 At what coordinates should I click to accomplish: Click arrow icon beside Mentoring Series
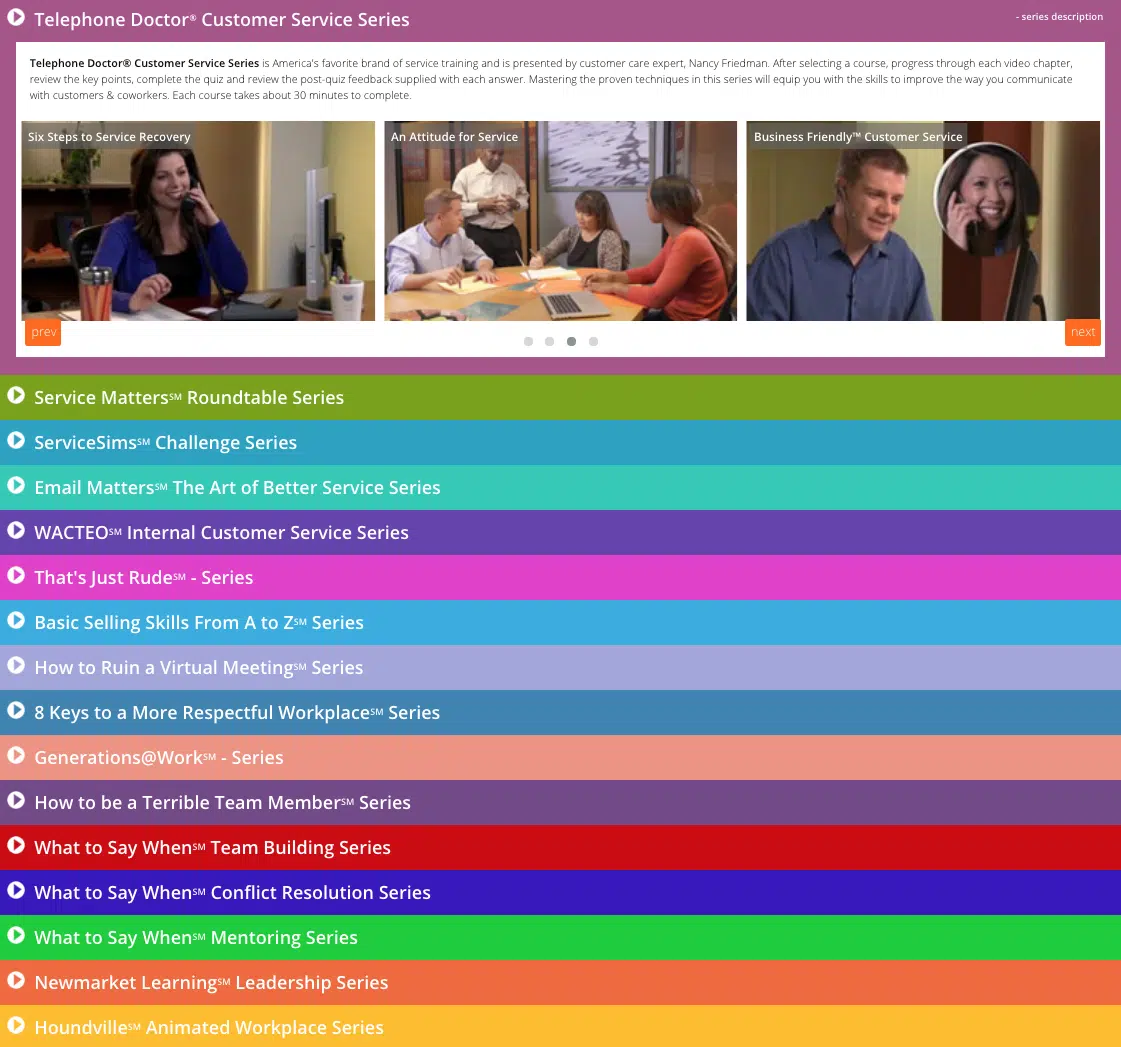coord(16,936)
